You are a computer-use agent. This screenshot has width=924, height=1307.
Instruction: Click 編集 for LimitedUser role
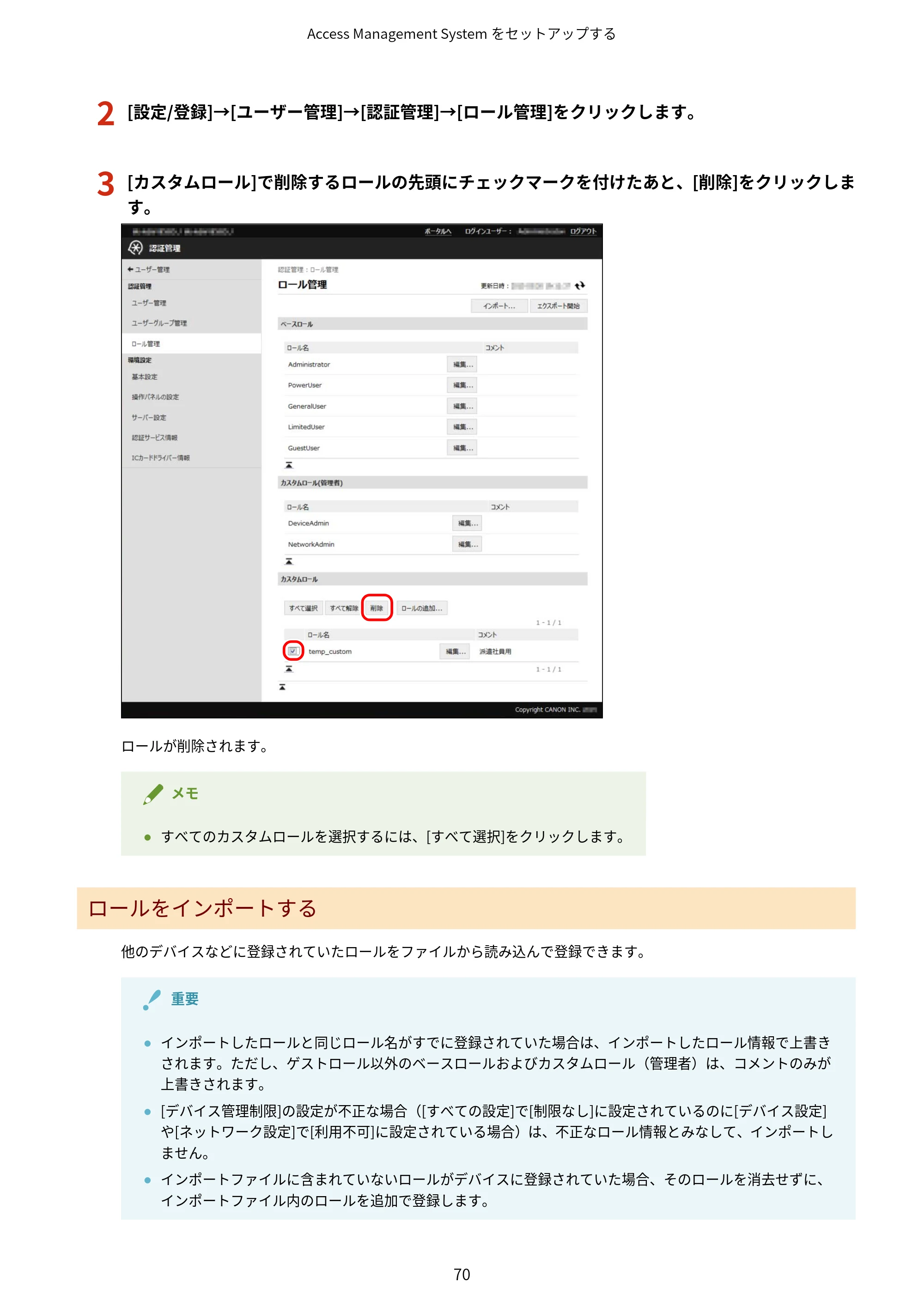pos(462,427)
